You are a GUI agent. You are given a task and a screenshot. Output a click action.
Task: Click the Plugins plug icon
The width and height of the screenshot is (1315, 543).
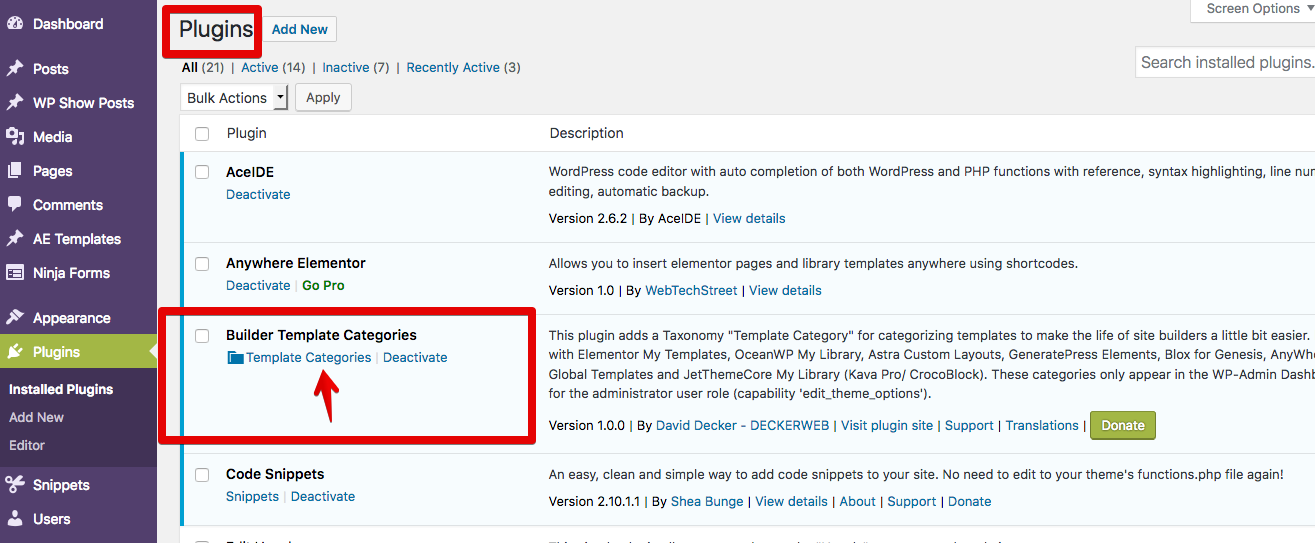[x=15, y=352]
